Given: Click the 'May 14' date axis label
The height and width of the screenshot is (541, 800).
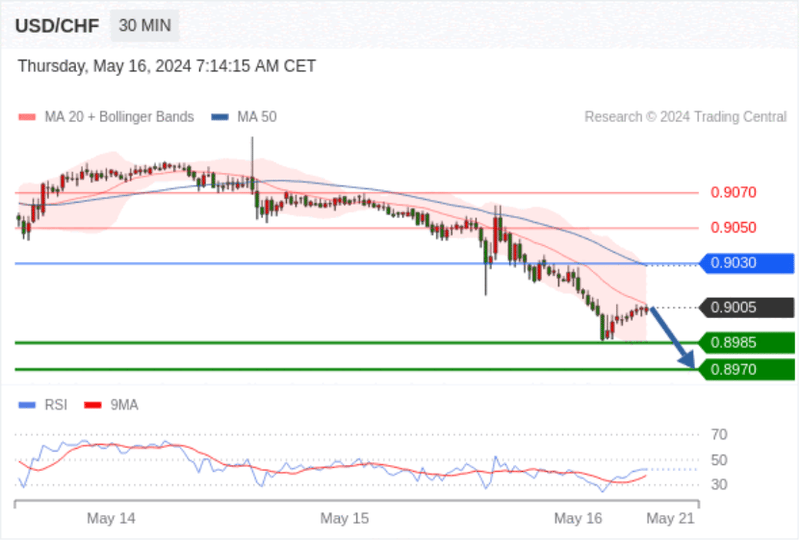Looking at the screenshot, I should 111,519.
